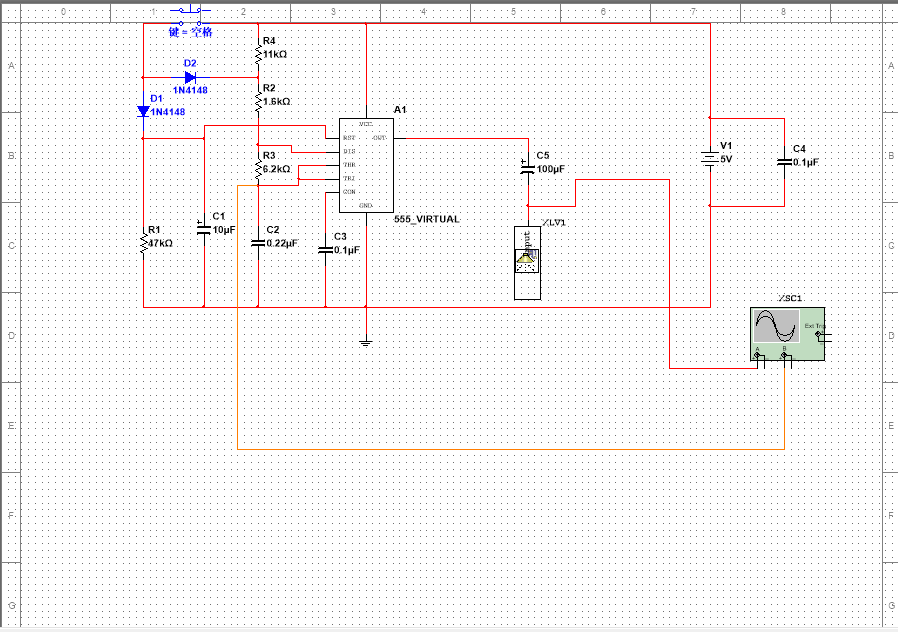The image size is (898, 632).
Task: Select the A1 555 timer chip
Action: coord(367,165)
